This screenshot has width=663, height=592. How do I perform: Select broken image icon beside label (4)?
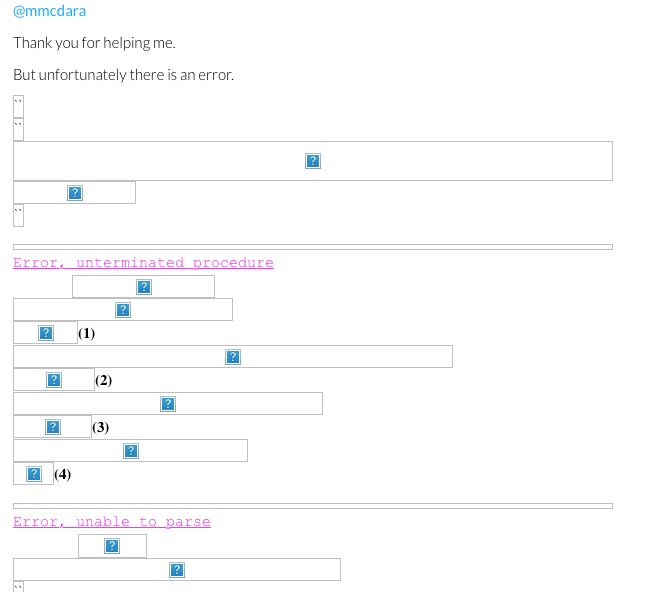pyautogui.click(x=34, y=474)
